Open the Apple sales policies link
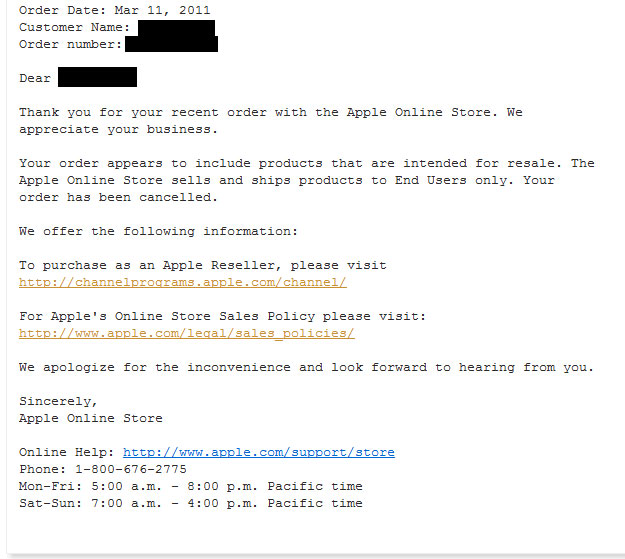This screenshot has height=559, width=625. (x=187, y=334)
